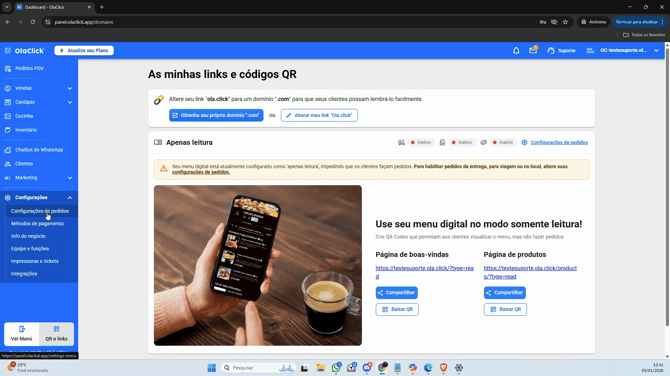Click the takeaway icon before second Inativo
This screenshot has height=376, width=670.
pos(442,142)
